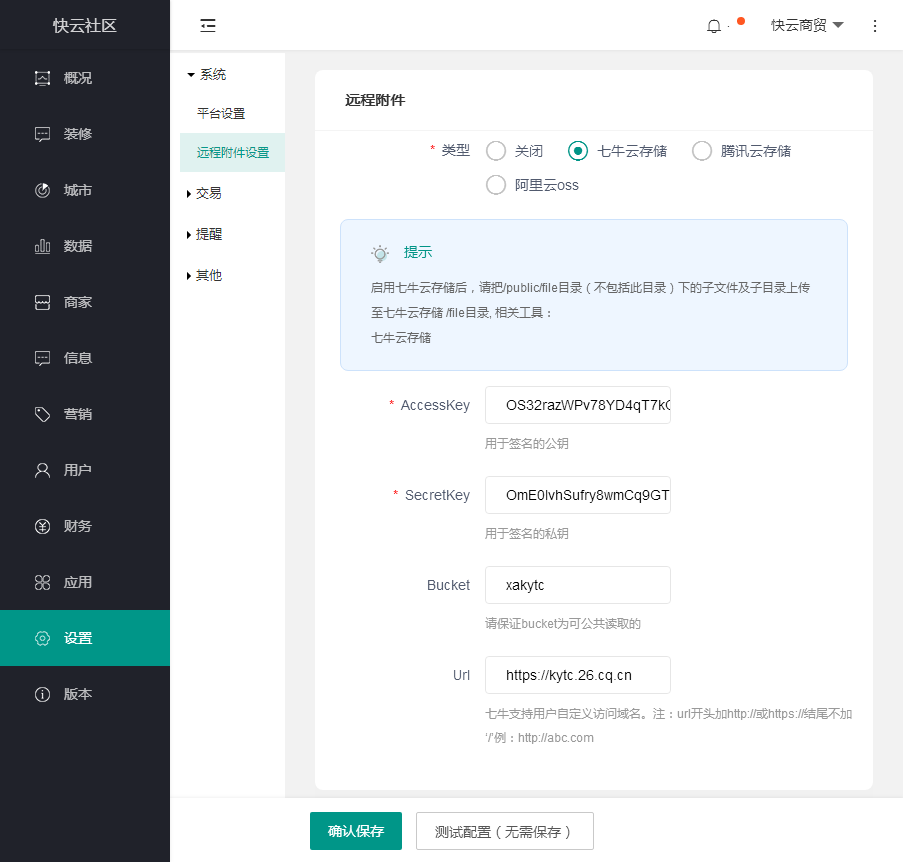Collapse the 系统 settings group
Viewport: 903px width, 862px height.
pyautogui.click(x=208, y=74)
